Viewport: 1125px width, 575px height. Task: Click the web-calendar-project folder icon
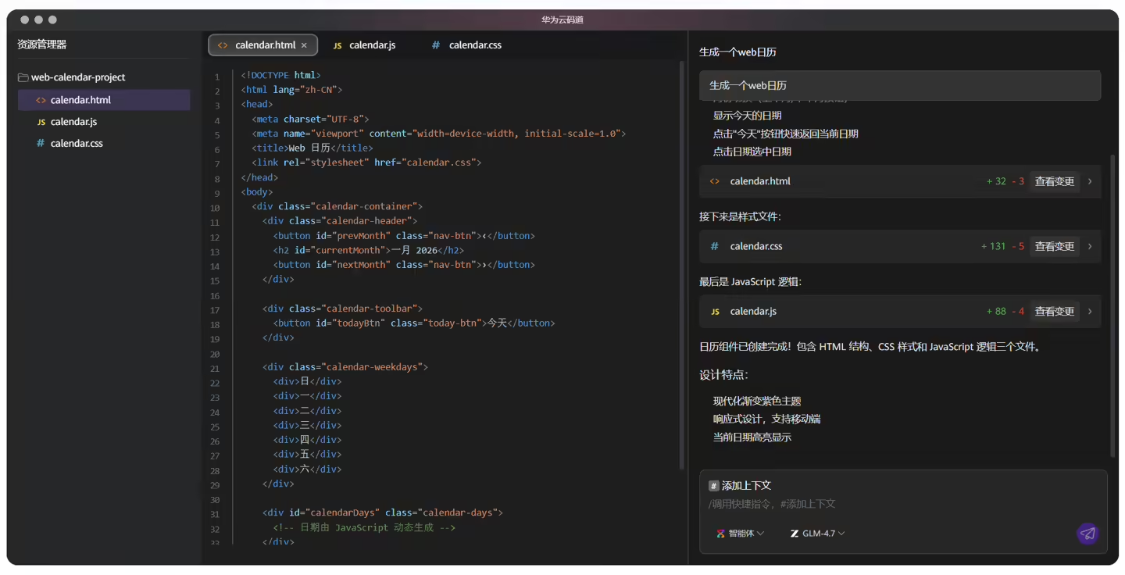pos(23,78)
